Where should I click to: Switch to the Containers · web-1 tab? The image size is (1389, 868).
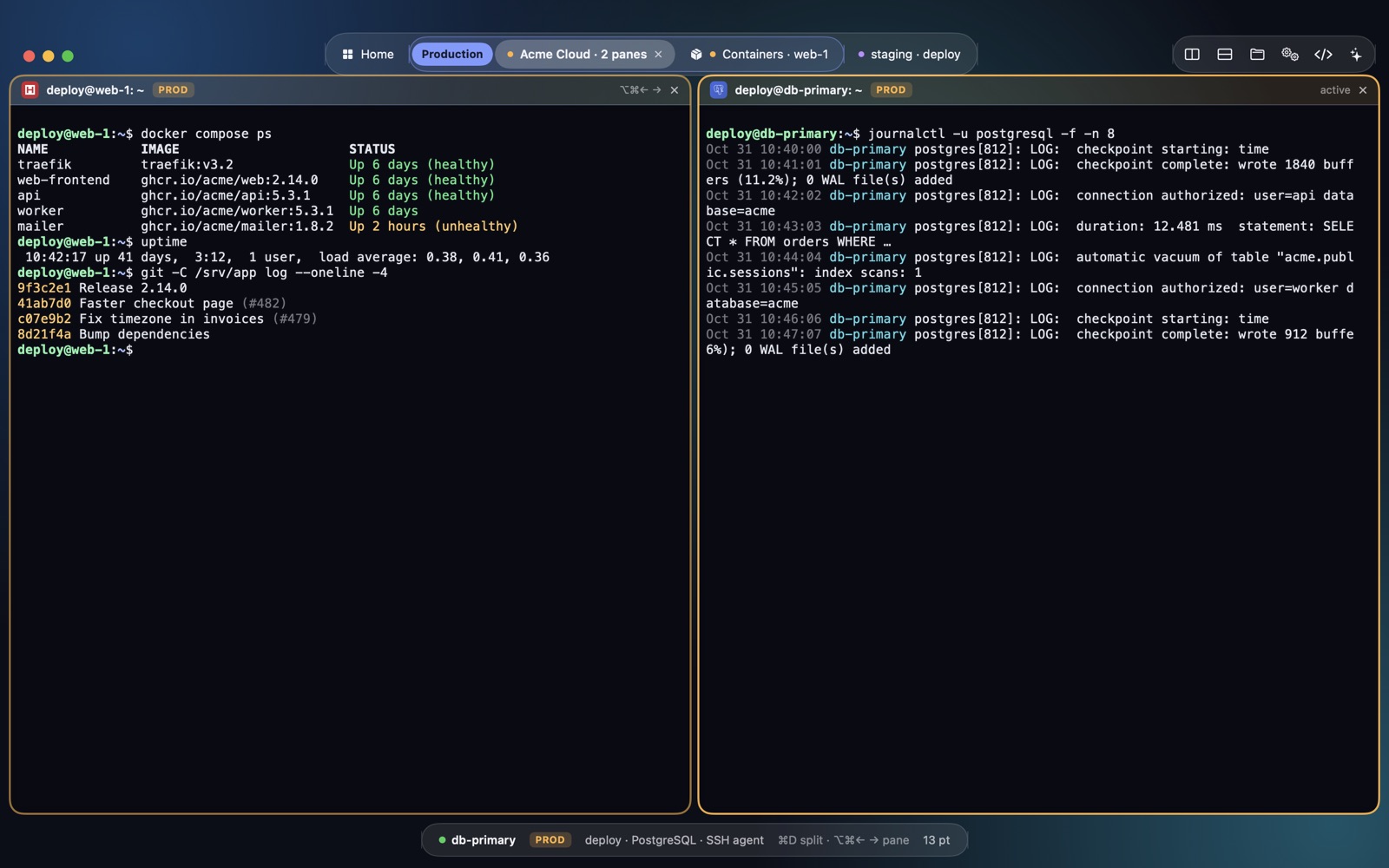[760, 54]
